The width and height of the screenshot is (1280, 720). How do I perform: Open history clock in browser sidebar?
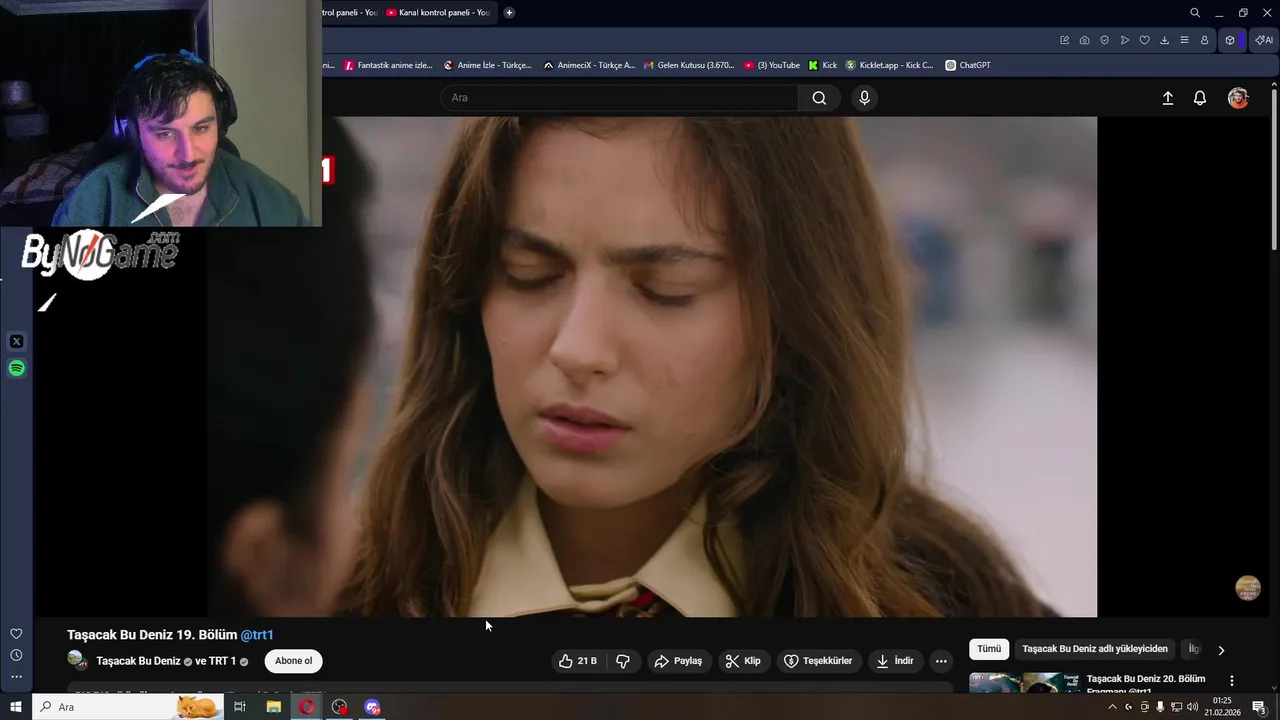16,656
